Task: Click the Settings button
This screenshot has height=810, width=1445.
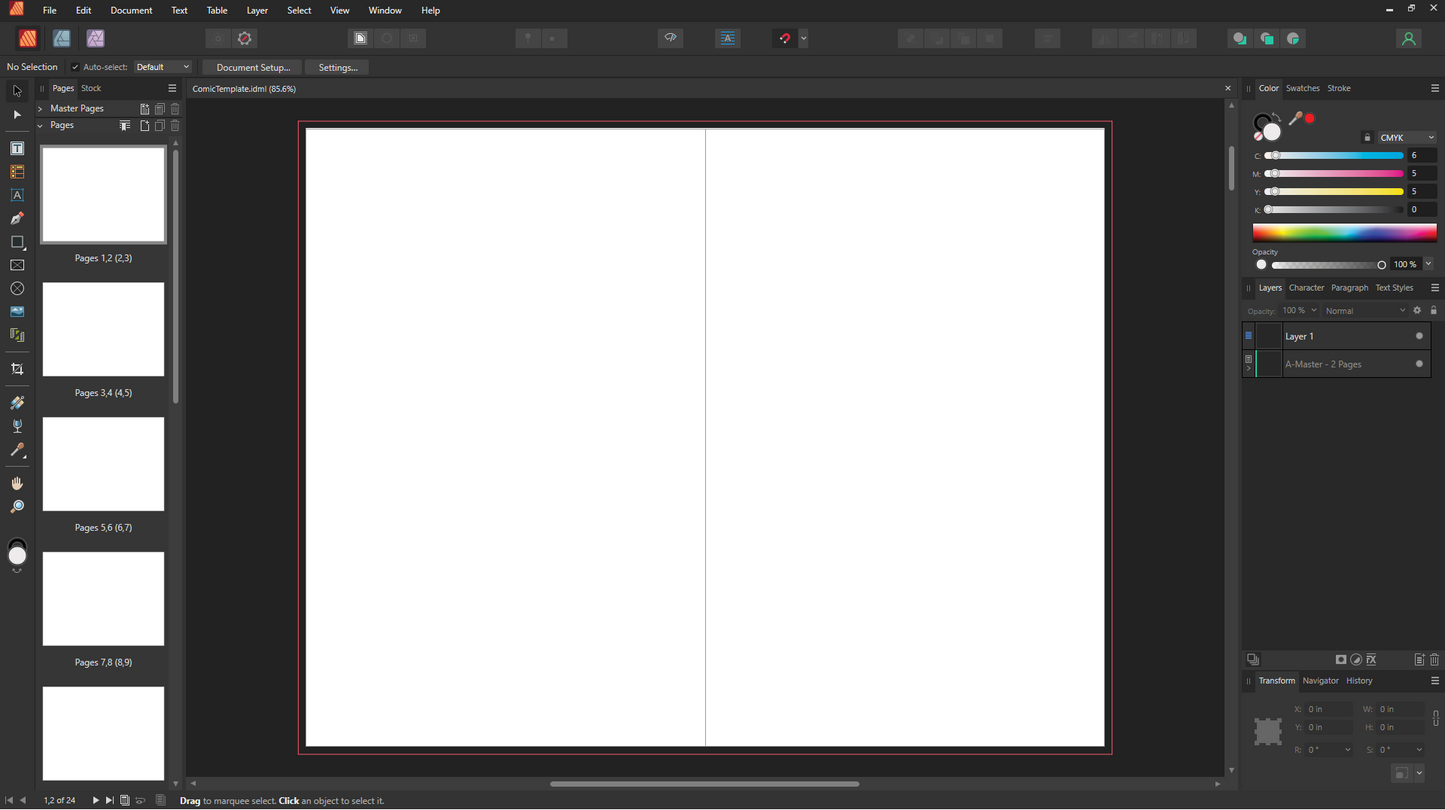Action: tap(337, 67)
